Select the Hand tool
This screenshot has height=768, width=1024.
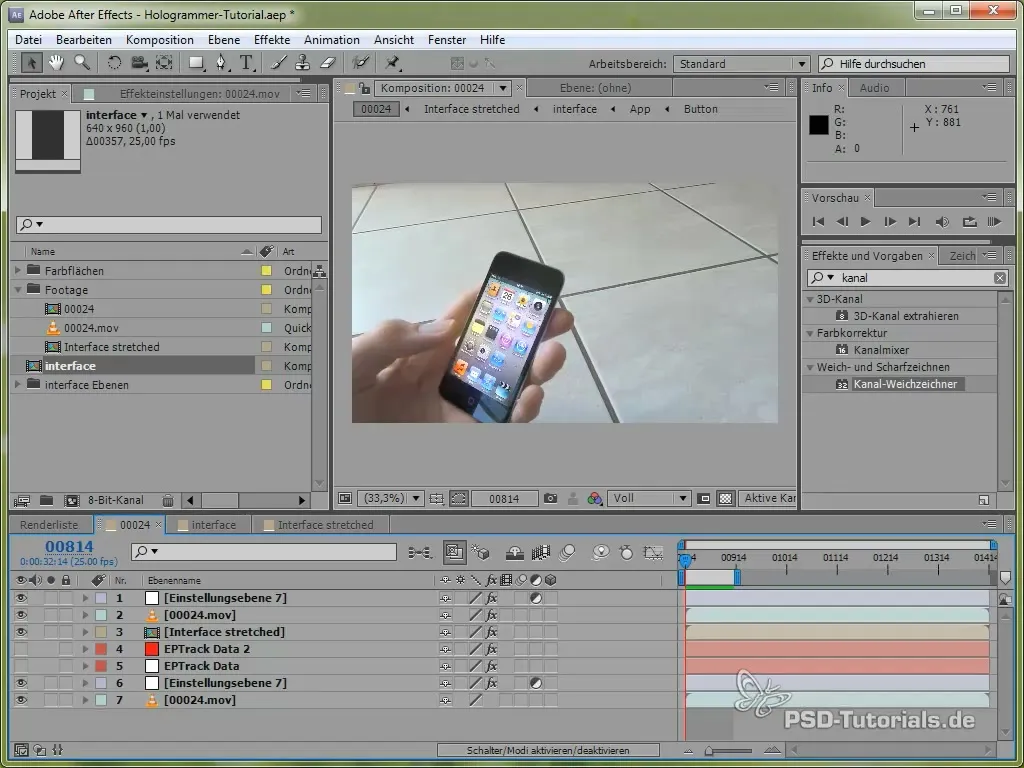(56, 63)
